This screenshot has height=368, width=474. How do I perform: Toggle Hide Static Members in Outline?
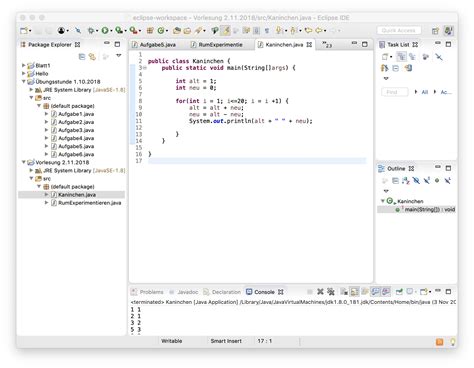(427, 181)
